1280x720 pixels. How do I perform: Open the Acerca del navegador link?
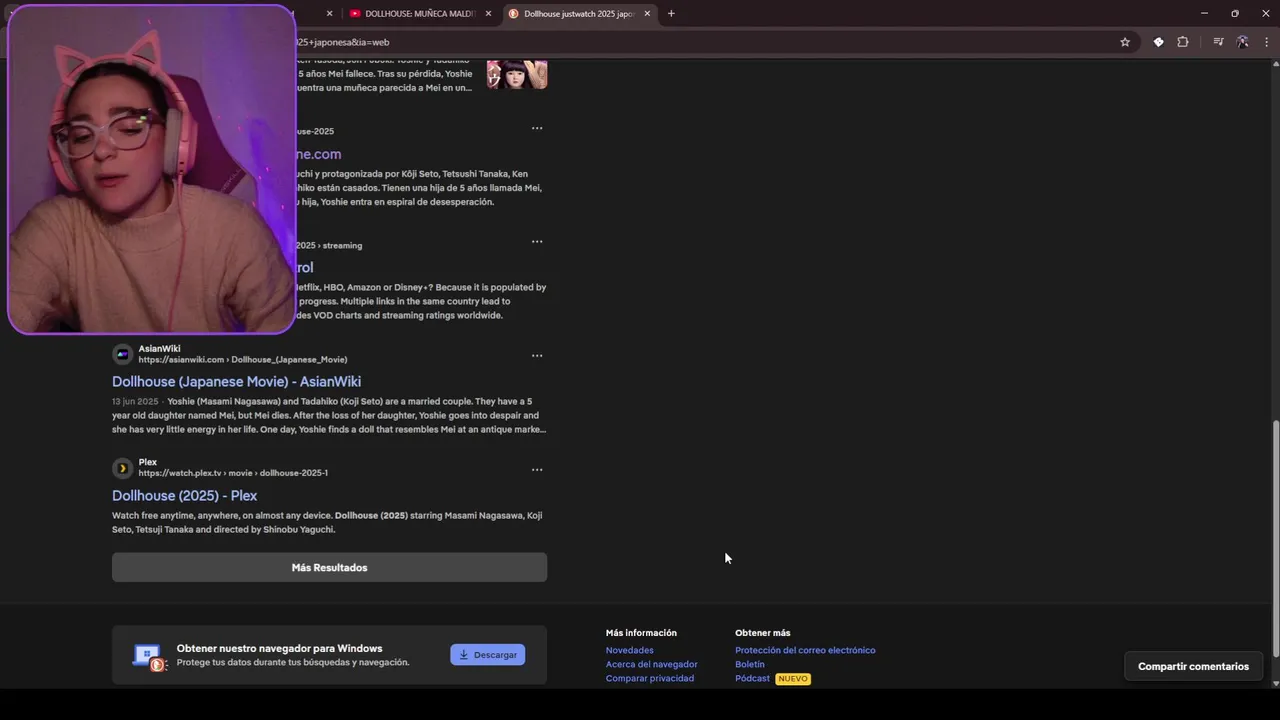pyautogui.click(x=651, y=664)
